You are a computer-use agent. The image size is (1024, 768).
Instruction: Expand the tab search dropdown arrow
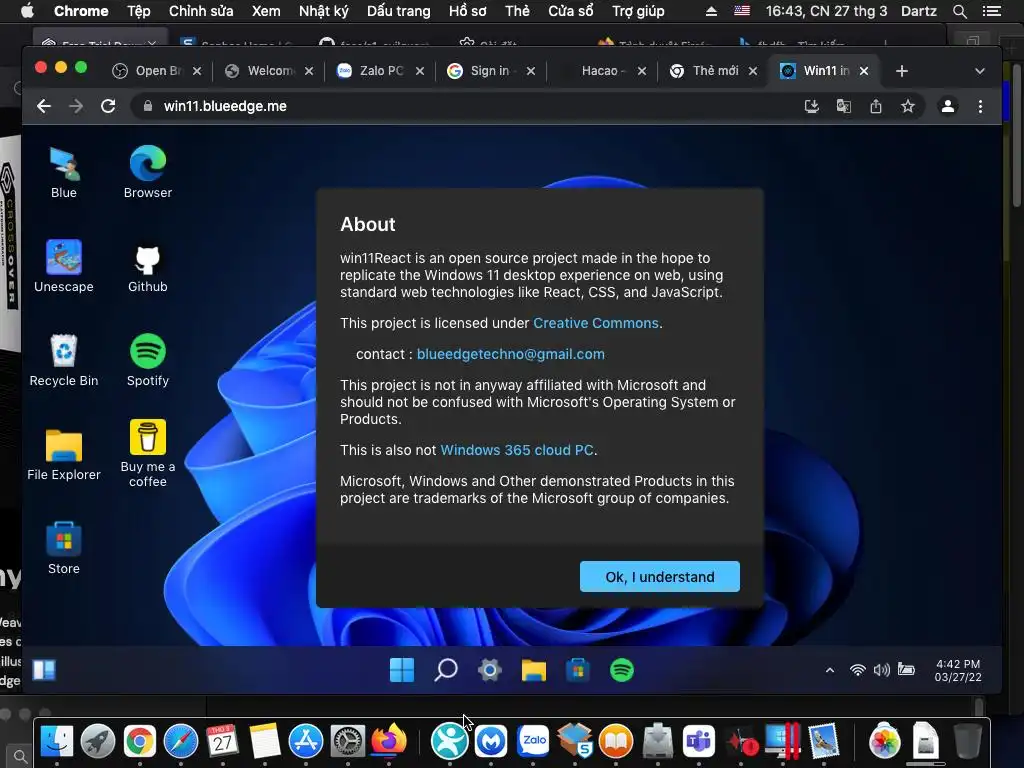[980, 71]
